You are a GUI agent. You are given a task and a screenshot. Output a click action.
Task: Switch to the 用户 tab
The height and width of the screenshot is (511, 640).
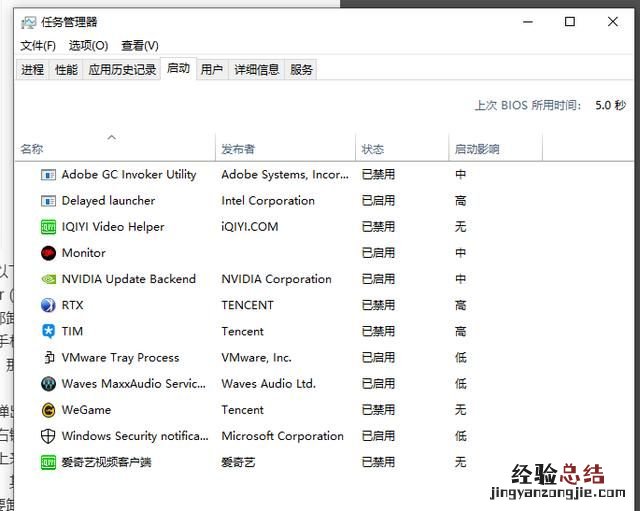(211, 70)
